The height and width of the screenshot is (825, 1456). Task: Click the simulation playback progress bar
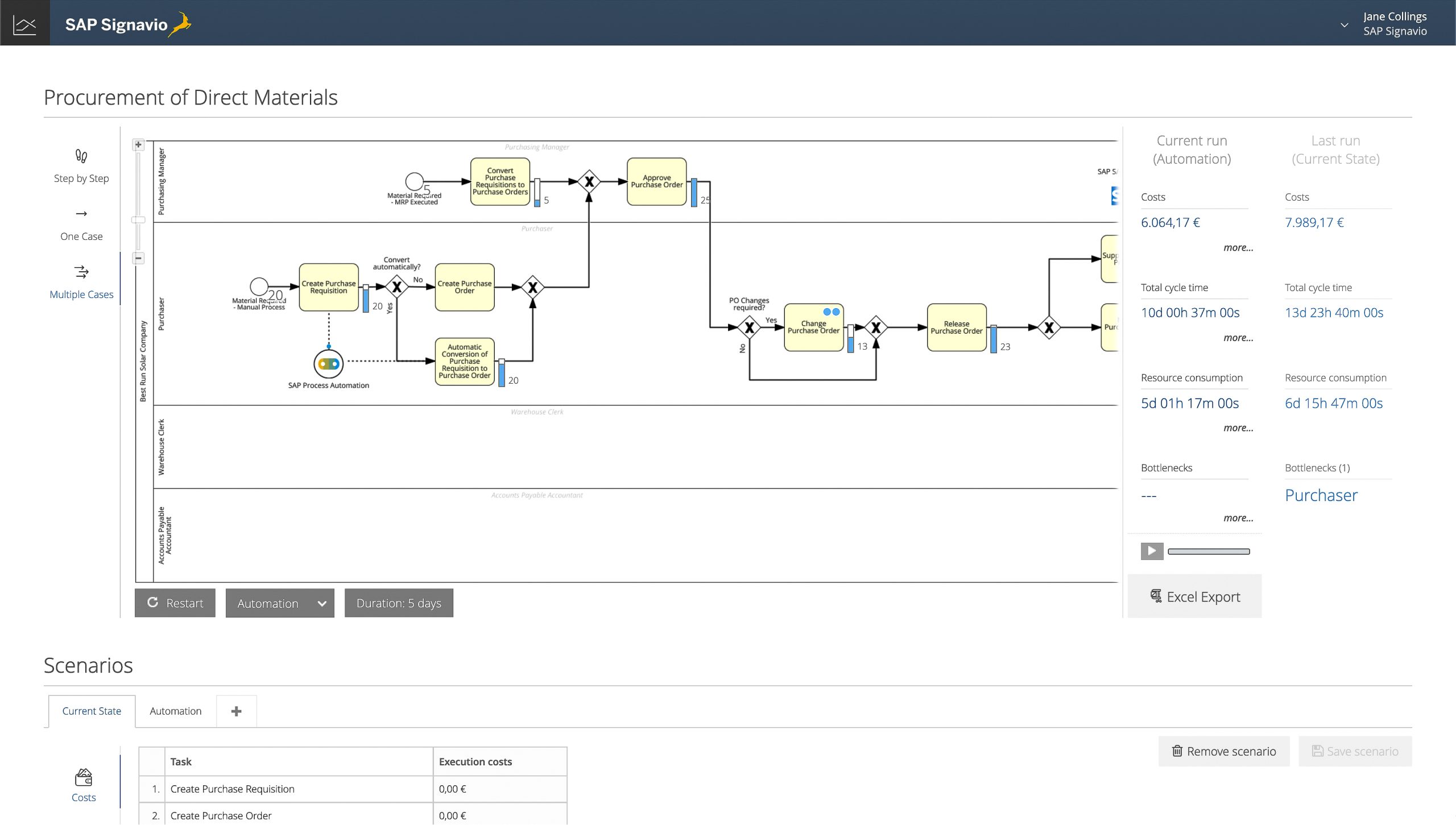click(x=1209, y=552)
